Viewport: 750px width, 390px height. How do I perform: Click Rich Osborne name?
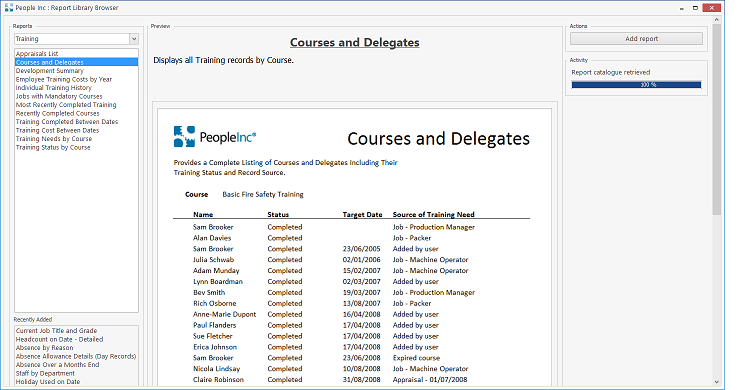214,303
